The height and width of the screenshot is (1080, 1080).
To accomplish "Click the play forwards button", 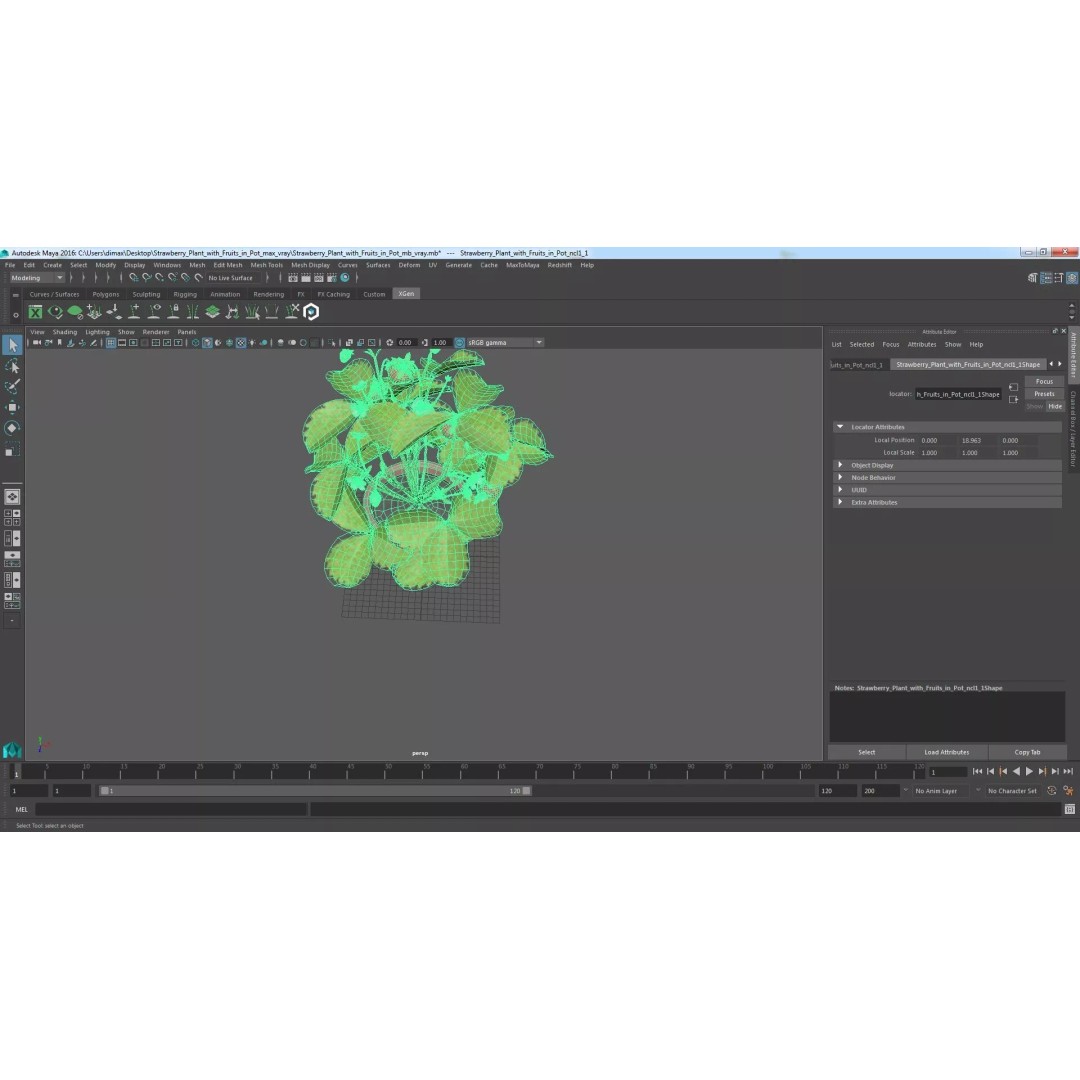I will pyautogui.click(x=1029, y=771).
